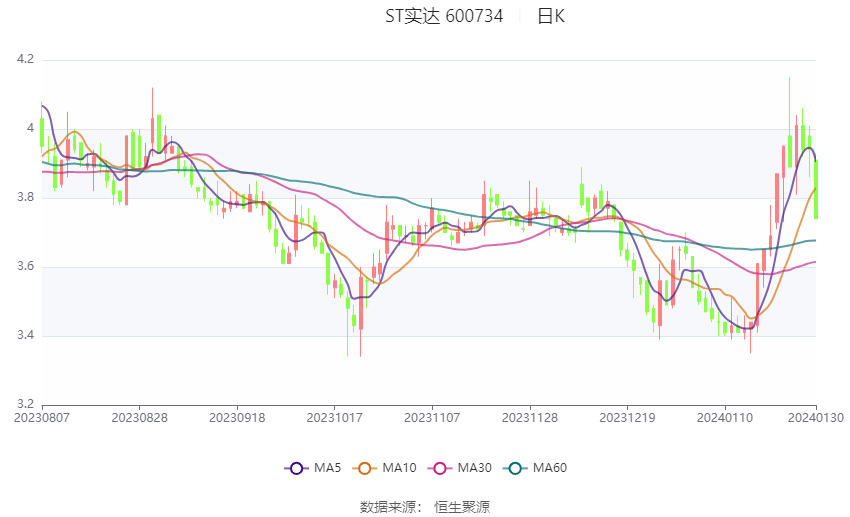
Task: Select the 20231219 date axis label
Action: (x=627, y=418)
